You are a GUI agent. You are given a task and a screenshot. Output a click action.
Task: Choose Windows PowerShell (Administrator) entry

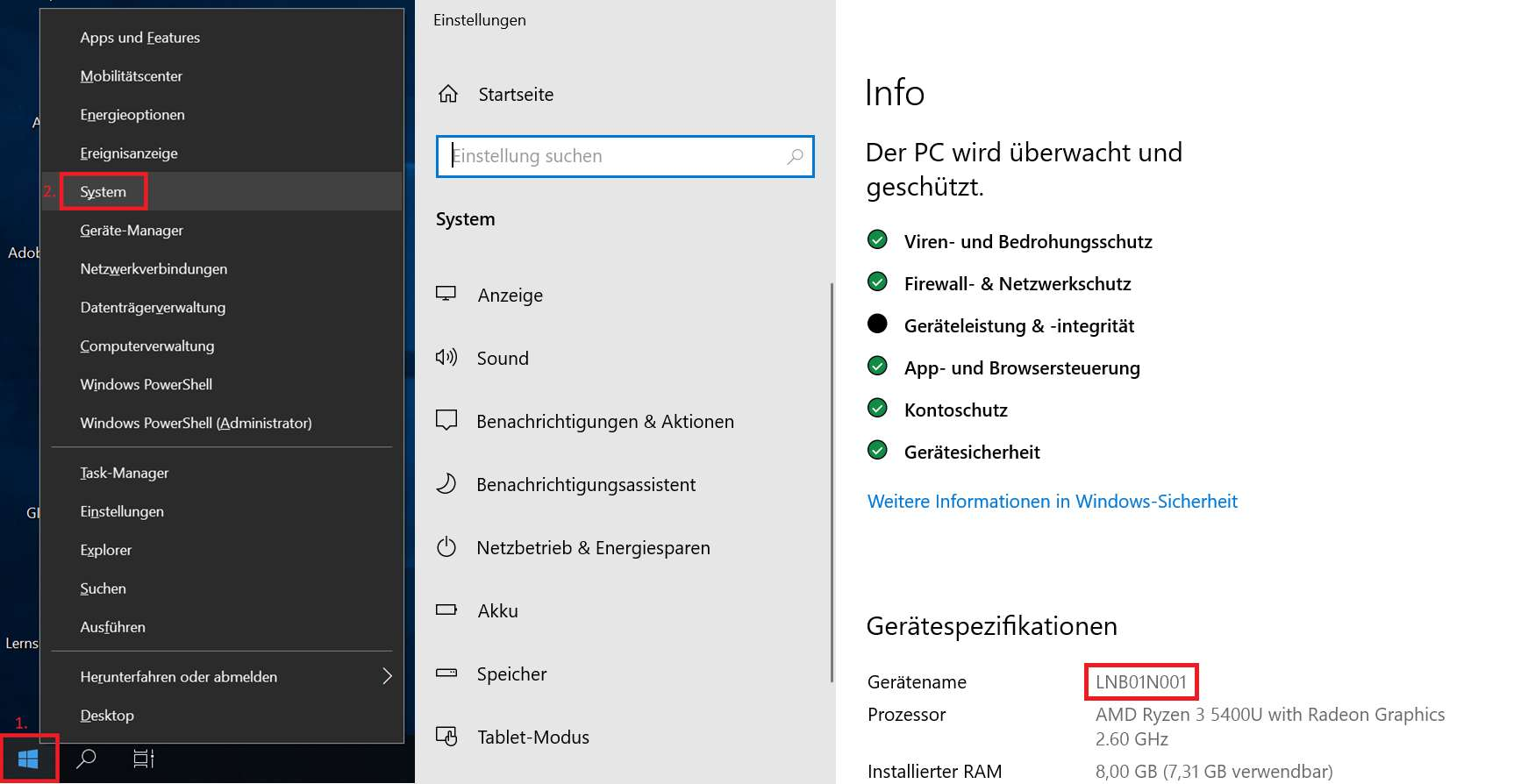point(196,423)
